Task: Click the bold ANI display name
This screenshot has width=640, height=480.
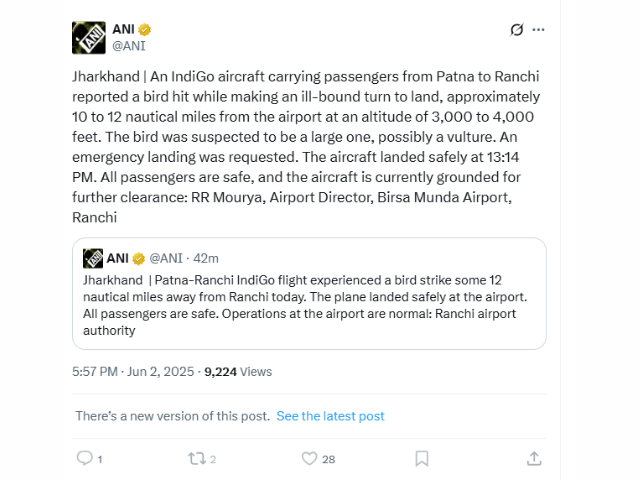Action: (123, 29)
